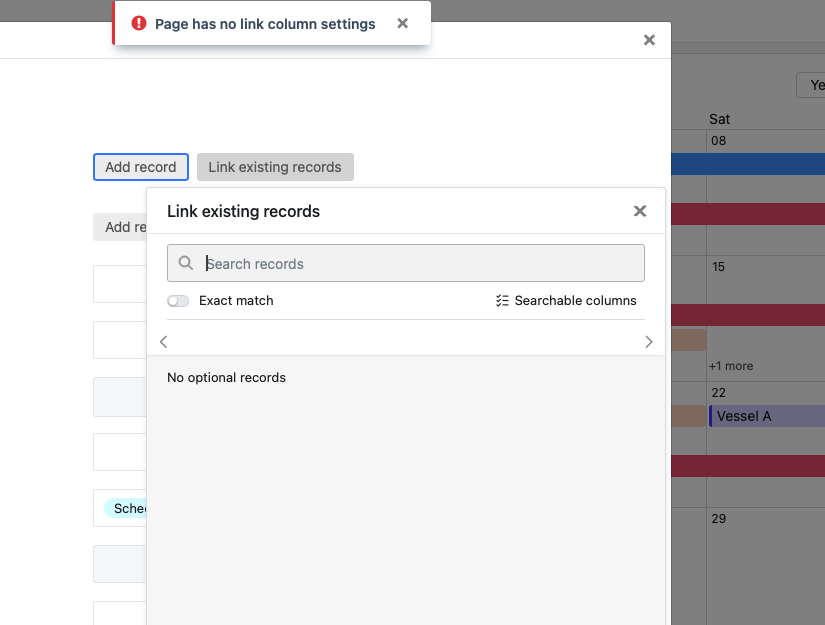This screenshot has width=825, height=625.
Task: Select calendar day 29
Action: pos(719,519)
